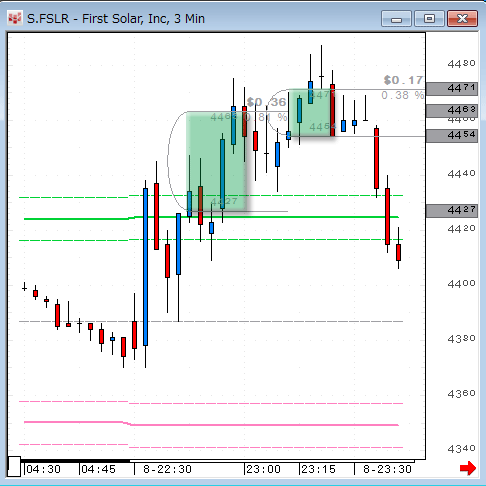Click the tall blue candle near 22:30

(x=145, y=267)
